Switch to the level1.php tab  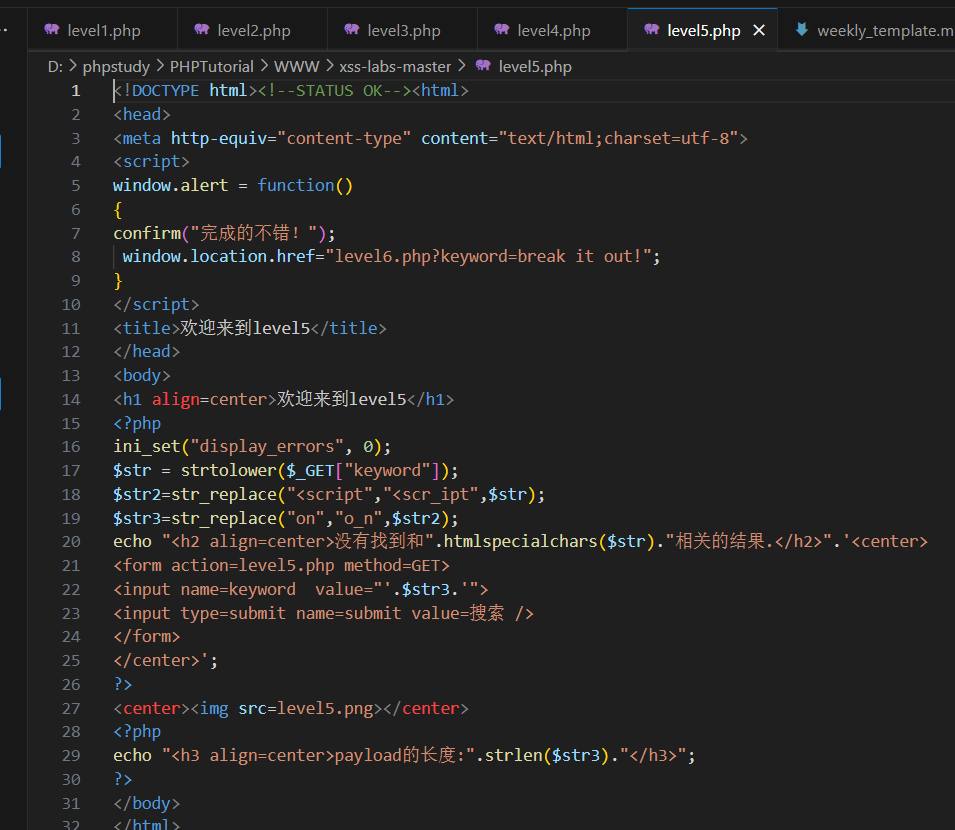[x=102, y=30]
